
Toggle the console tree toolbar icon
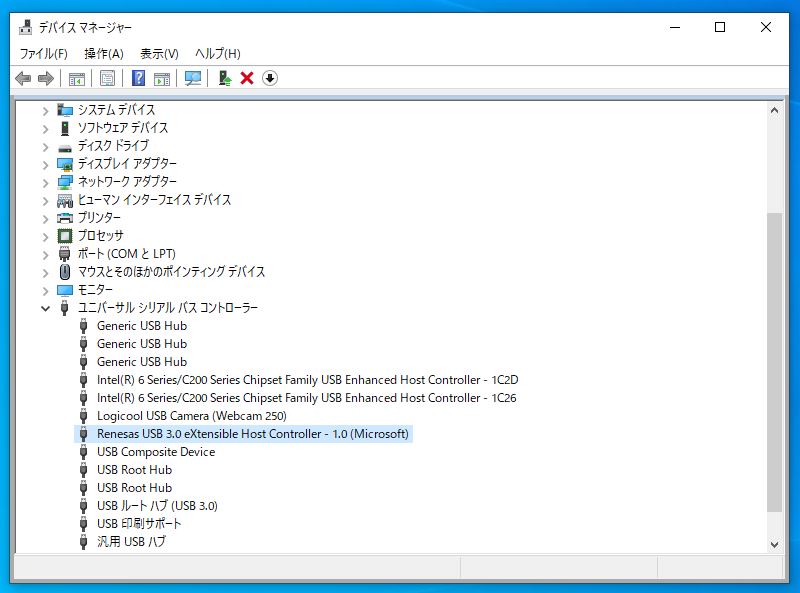tap(77, 79)
